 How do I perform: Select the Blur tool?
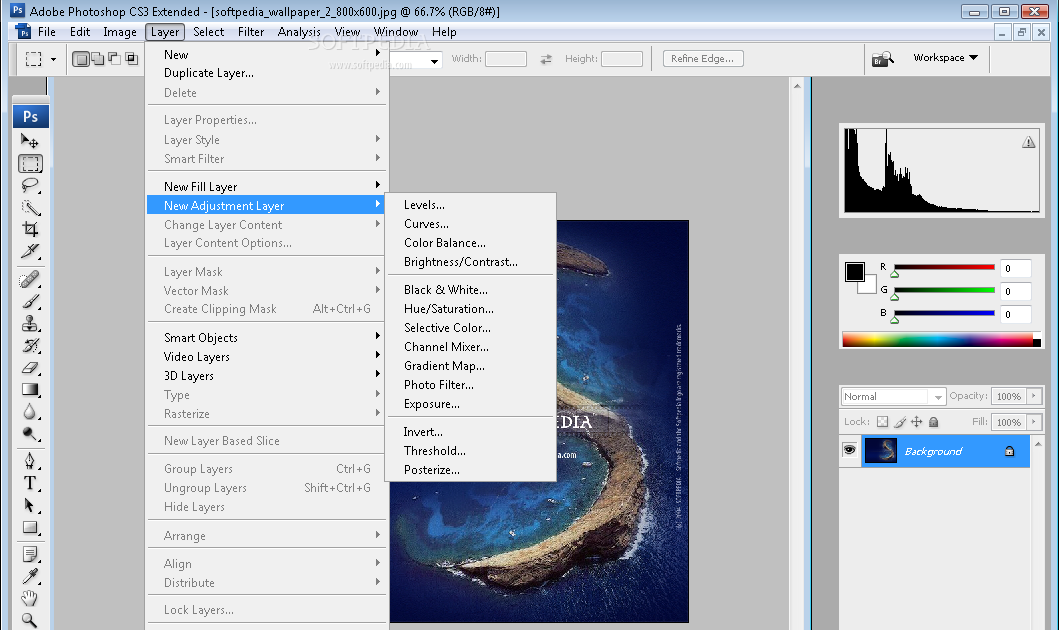(x=30, y=411)
